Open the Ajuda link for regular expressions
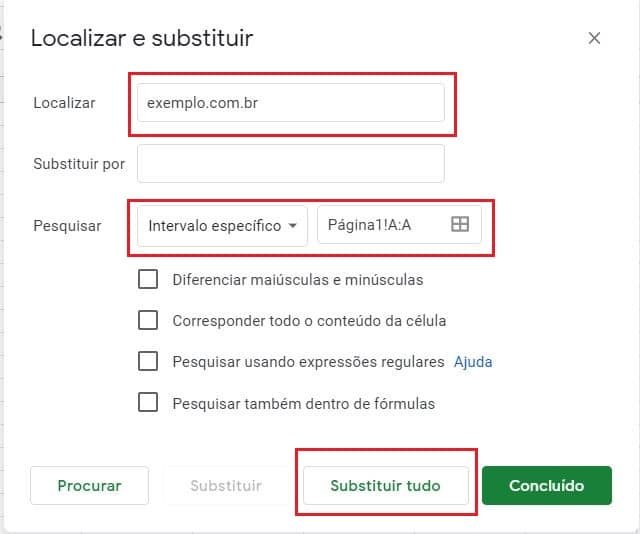This screenshot has width=640, height=534. 473,362
